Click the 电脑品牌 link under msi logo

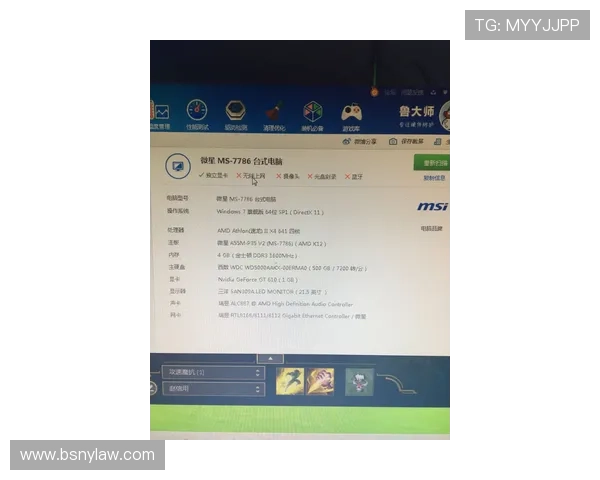pos(431,229)
